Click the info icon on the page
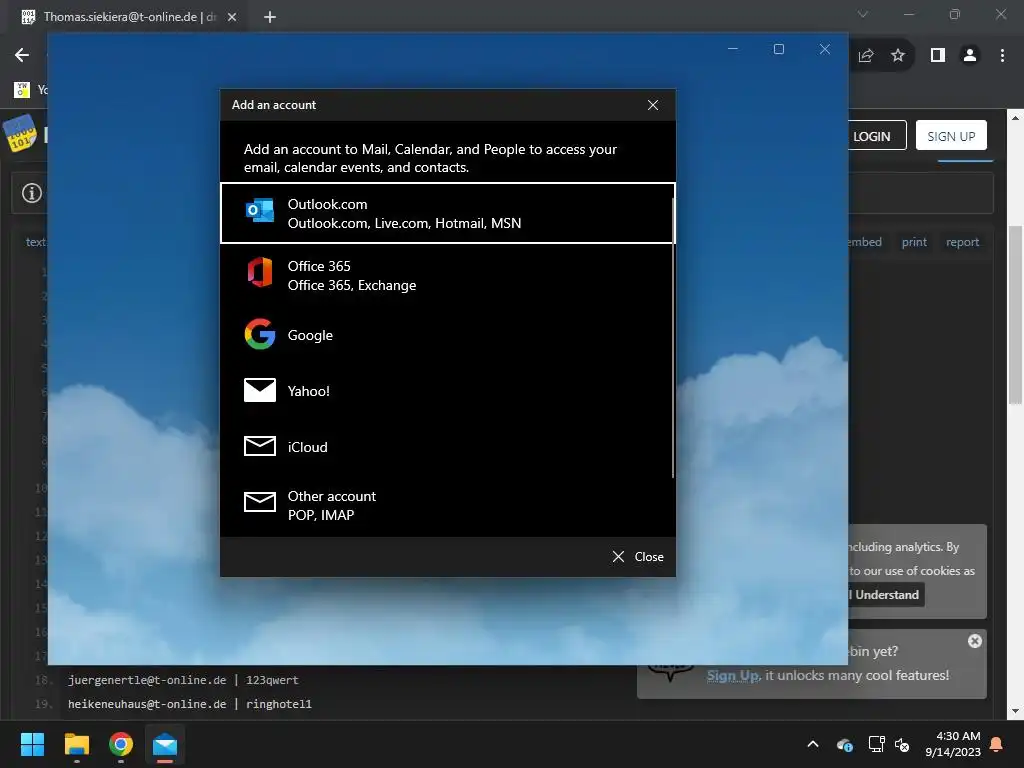Viewport: 1024px width, 768px height. point(32,193)
